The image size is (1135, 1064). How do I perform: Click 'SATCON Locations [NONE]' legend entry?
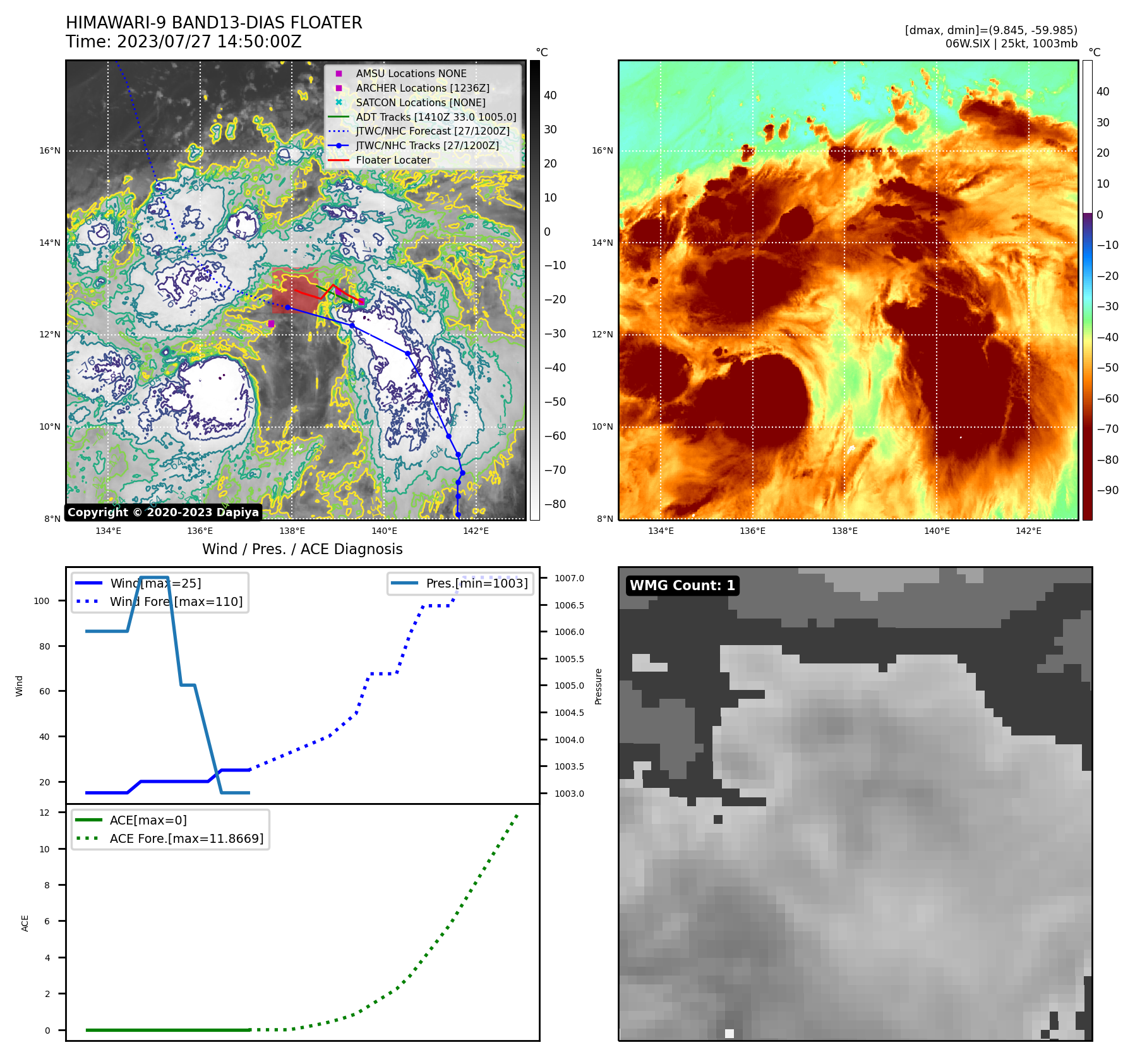(x=421, y=103)
